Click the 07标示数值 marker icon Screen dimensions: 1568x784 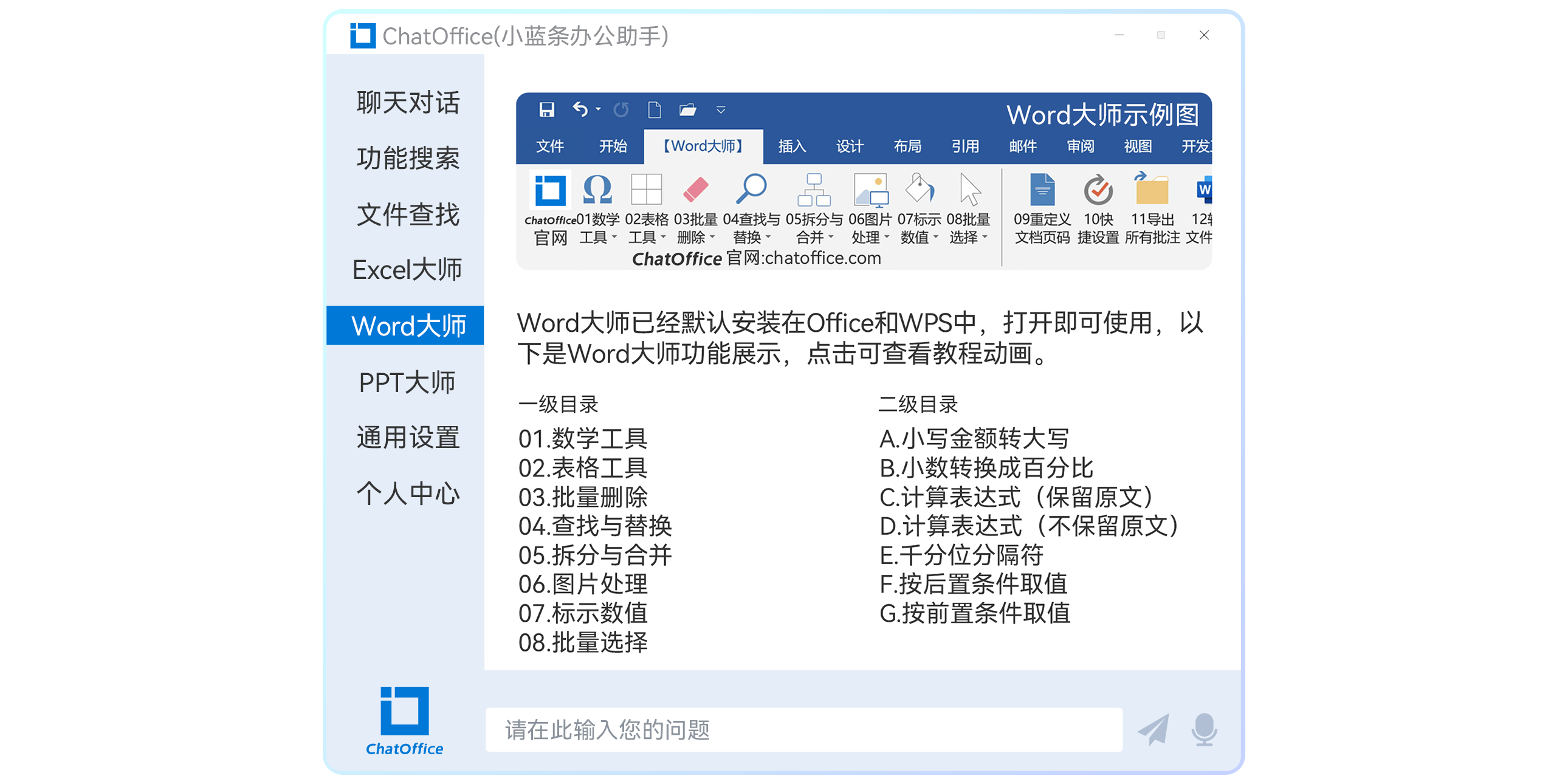tap(920, 190)
